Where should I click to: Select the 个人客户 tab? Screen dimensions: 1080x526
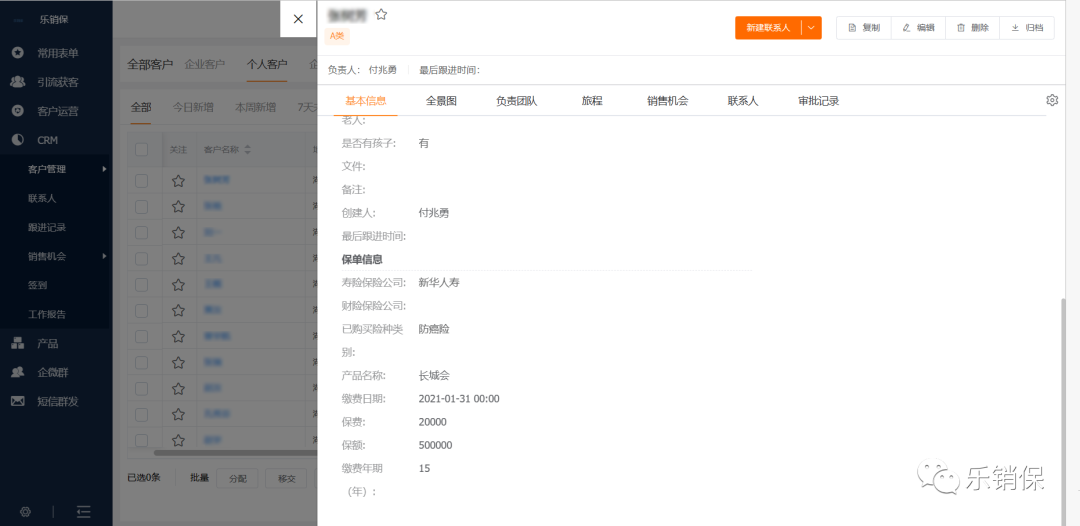pos(267,65)
